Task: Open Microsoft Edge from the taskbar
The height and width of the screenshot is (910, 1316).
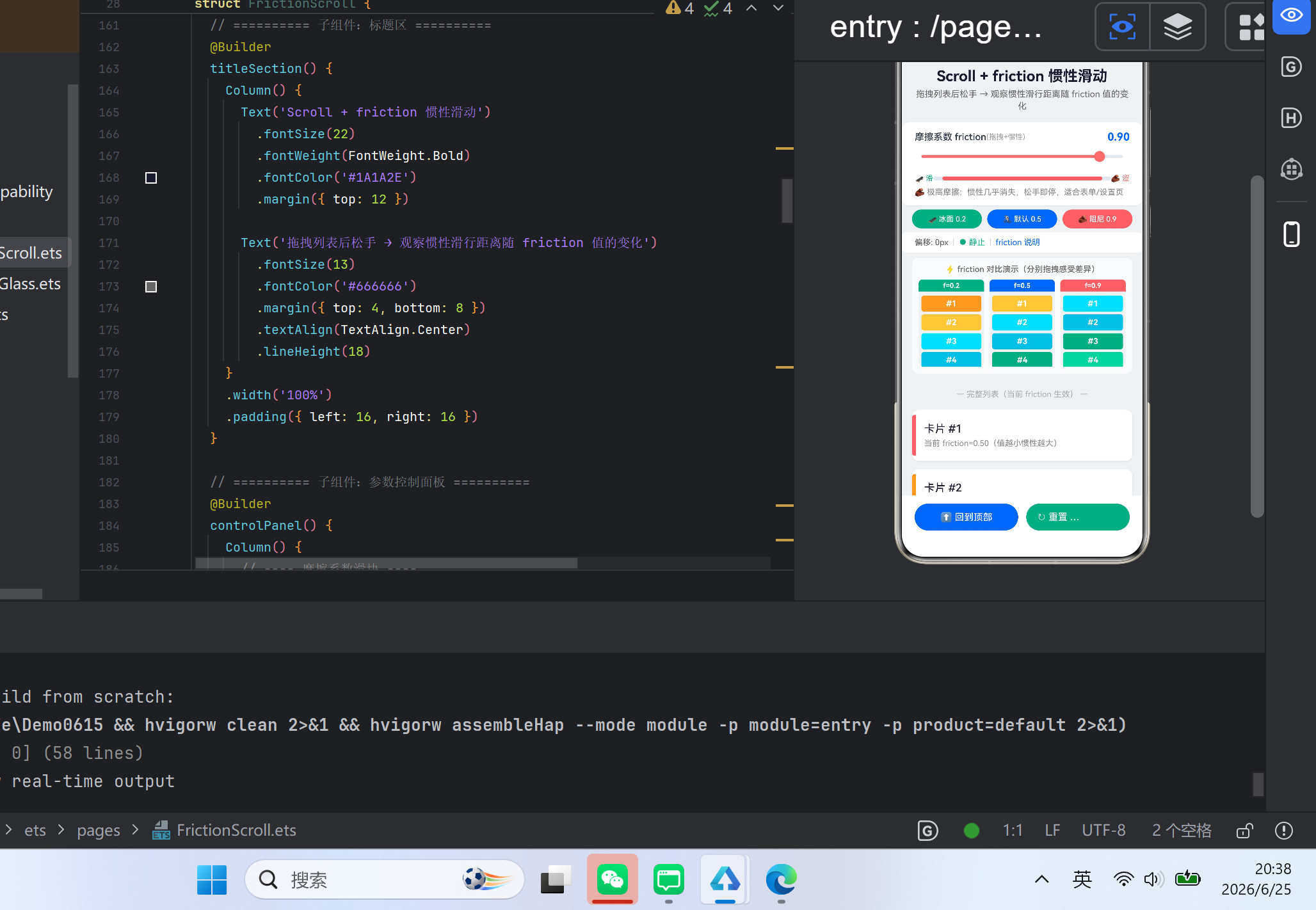Action: (x=781, y=880)
